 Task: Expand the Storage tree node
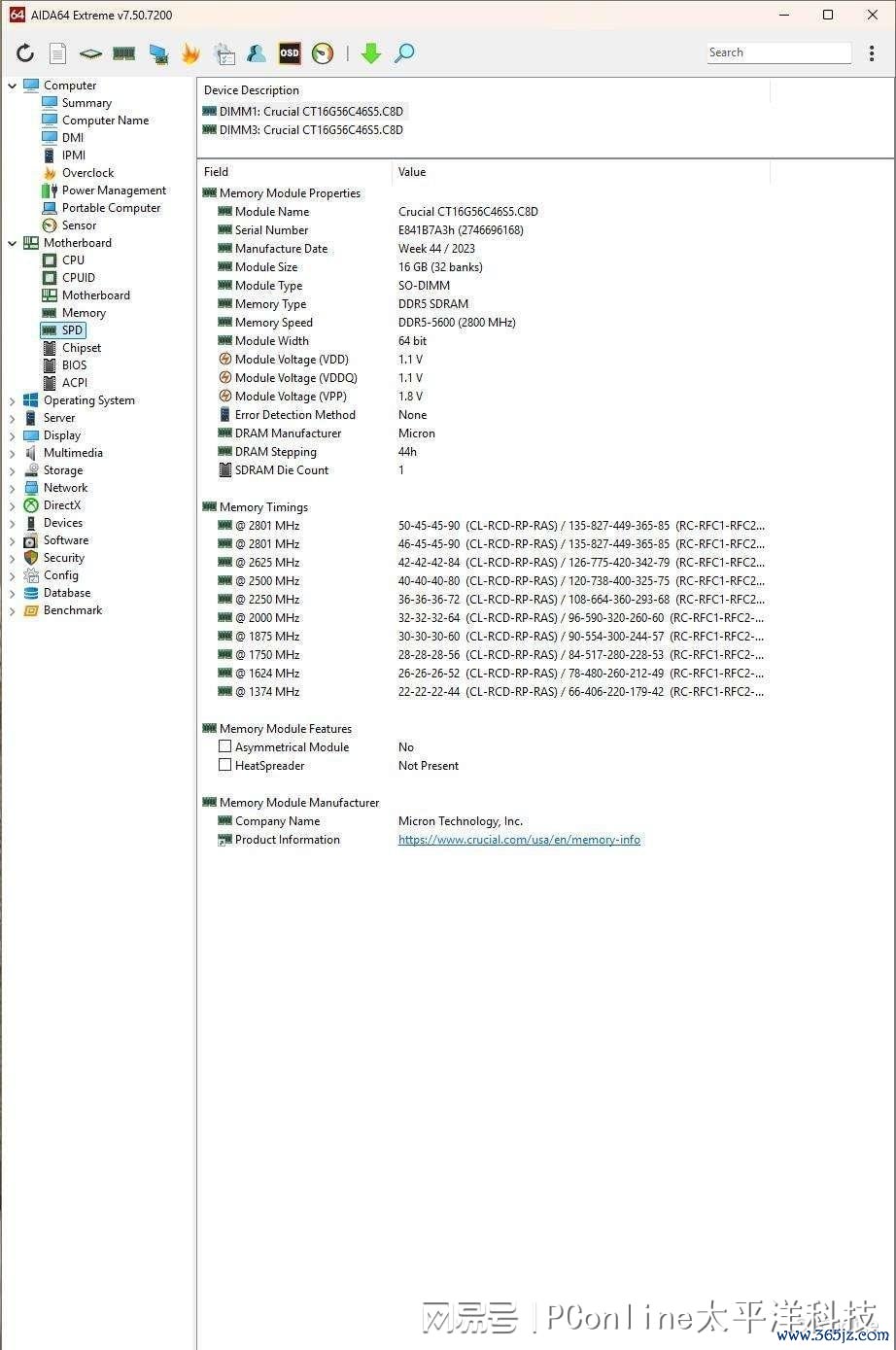13,470
